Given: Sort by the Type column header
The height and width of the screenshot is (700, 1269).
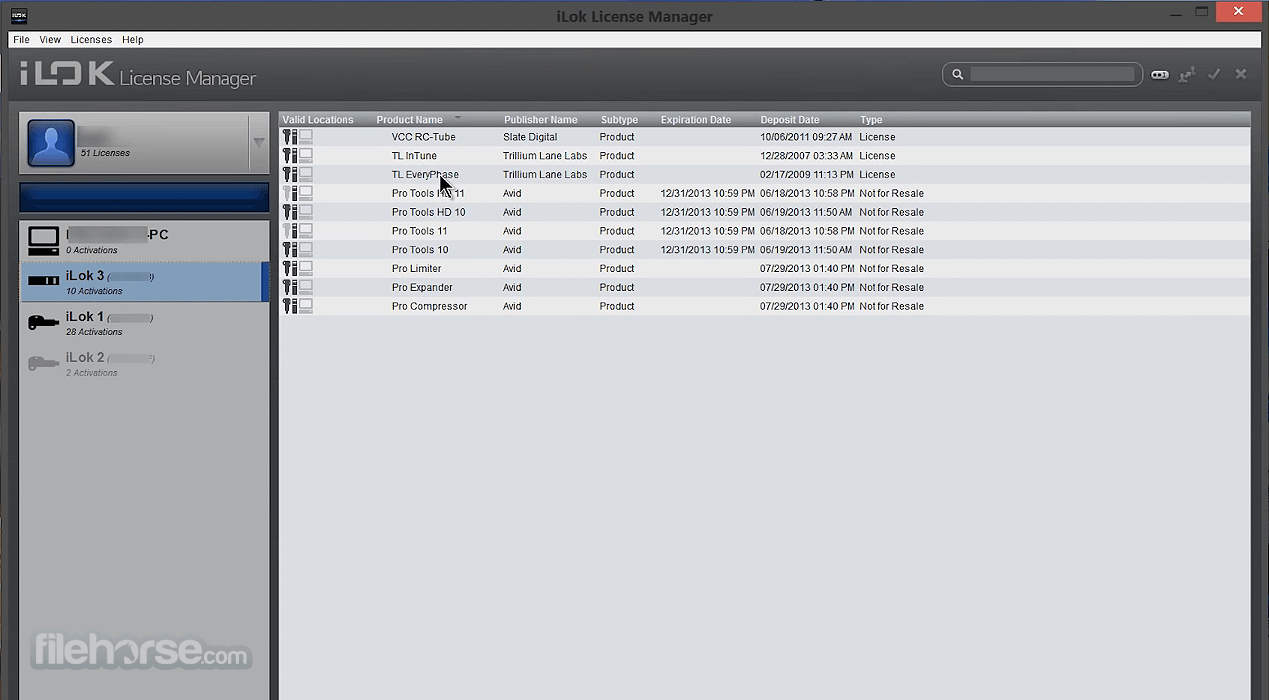Looking at the screenshot, I should [x=871, y=120].
